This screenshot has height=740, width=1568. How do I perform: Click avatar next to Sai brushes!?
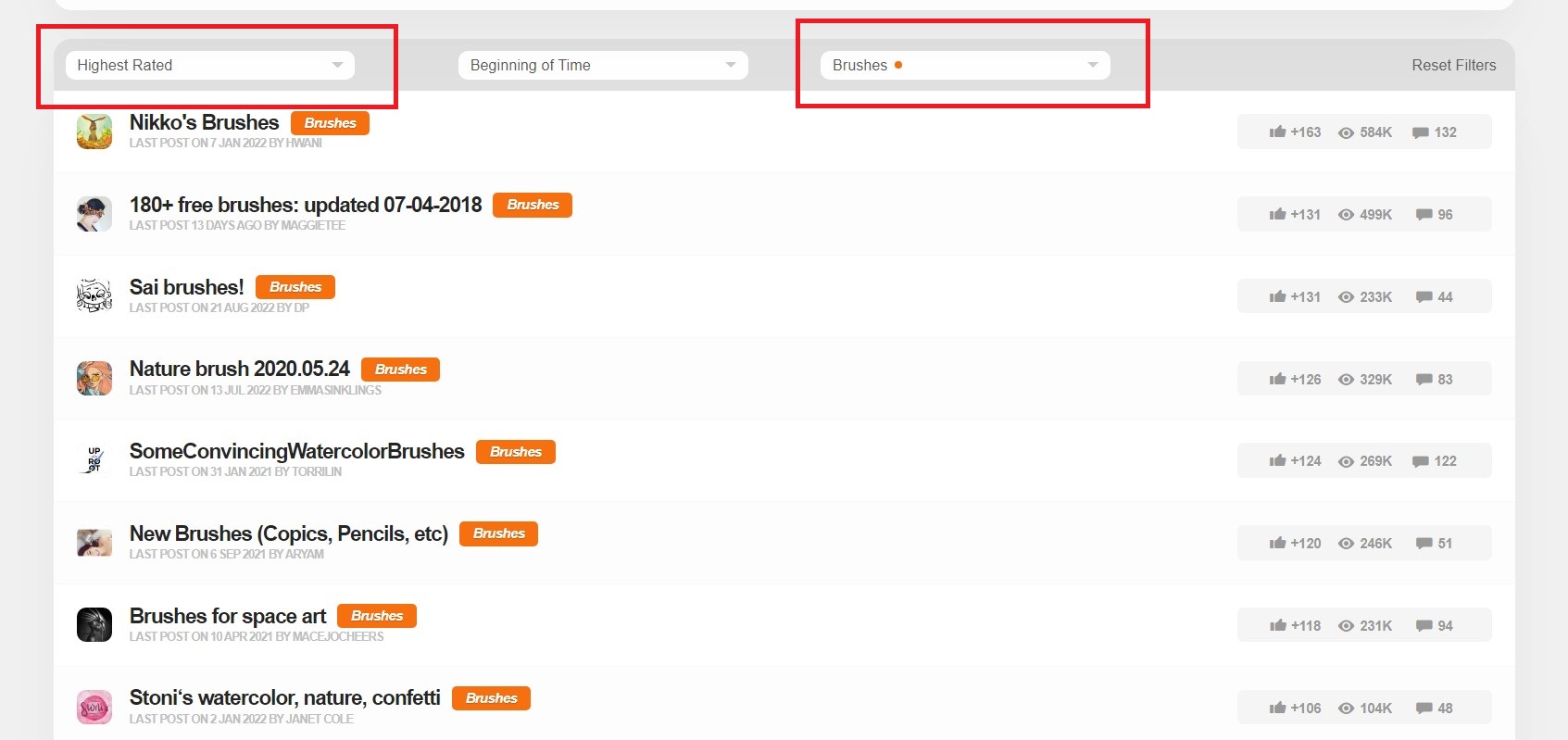coord(94,296)
